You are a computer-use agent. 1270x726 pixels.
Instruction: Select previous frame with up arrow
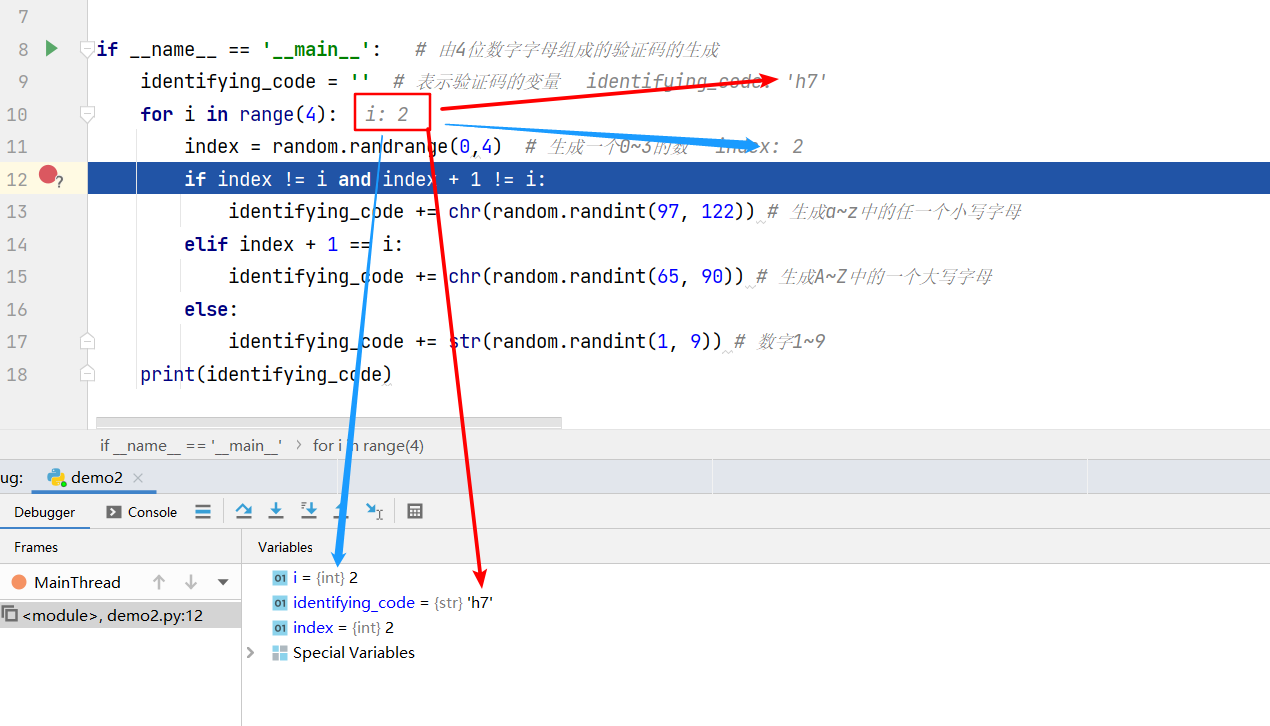pyautogui.click(x=159, y=582)
